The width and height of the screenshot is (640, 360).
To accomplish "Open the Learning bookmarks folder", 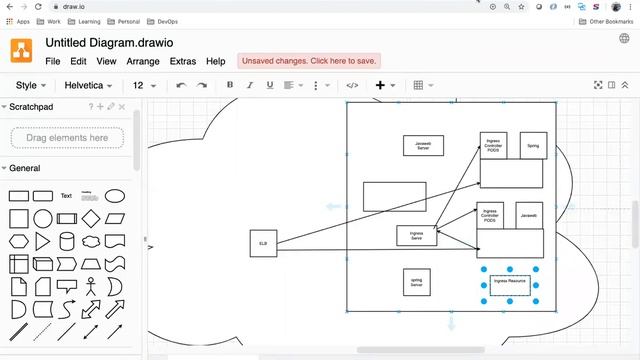I will click(x=84, y=22).
